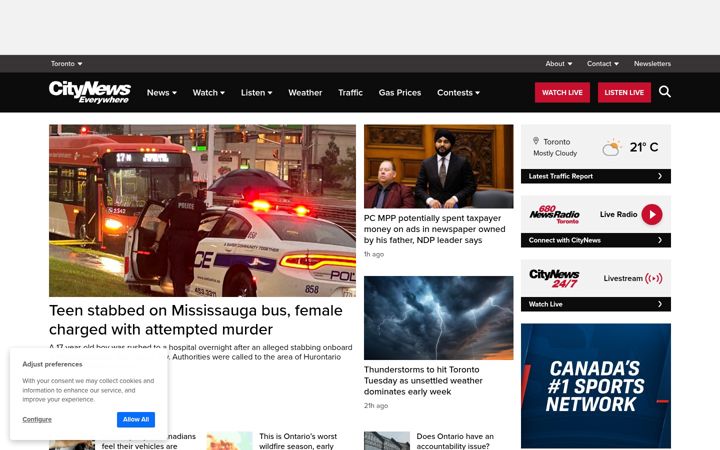
Task: Click thumbnail beside Ontario accountability story
Action: 387,441
